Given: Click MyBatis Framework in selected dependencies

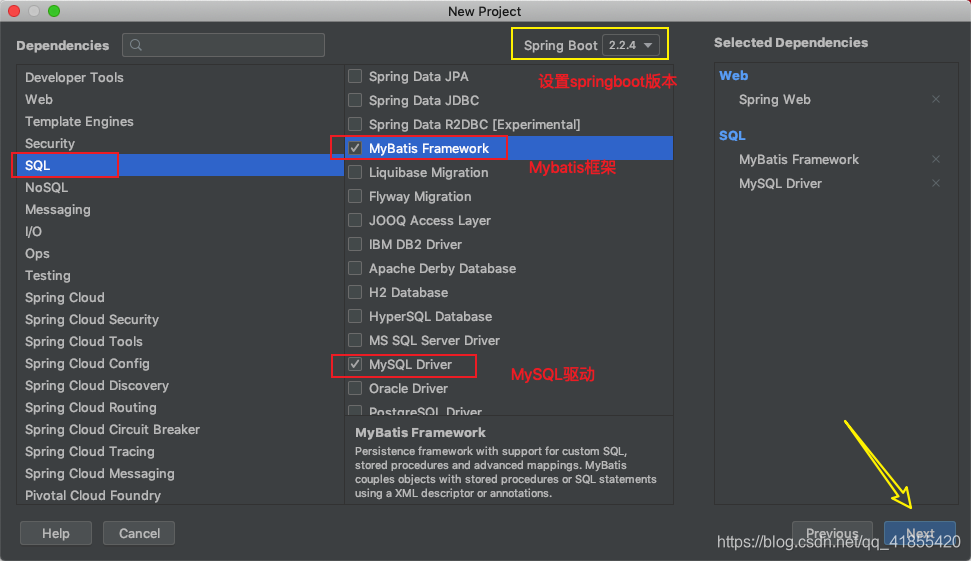Looking at the screenshot, I should pos(798,159).
